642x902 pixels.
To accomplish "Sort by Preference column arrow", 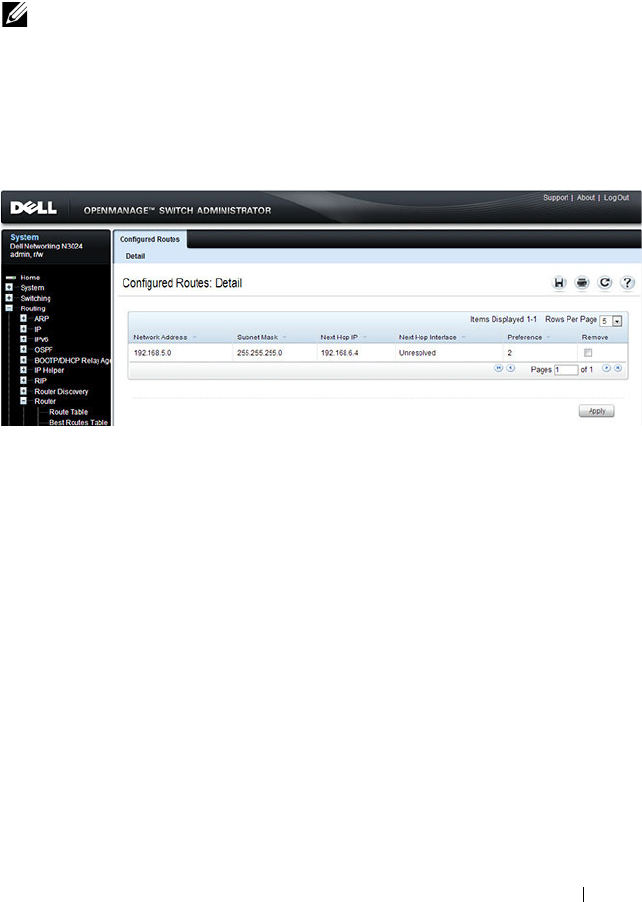I will (x=548, y=337).
